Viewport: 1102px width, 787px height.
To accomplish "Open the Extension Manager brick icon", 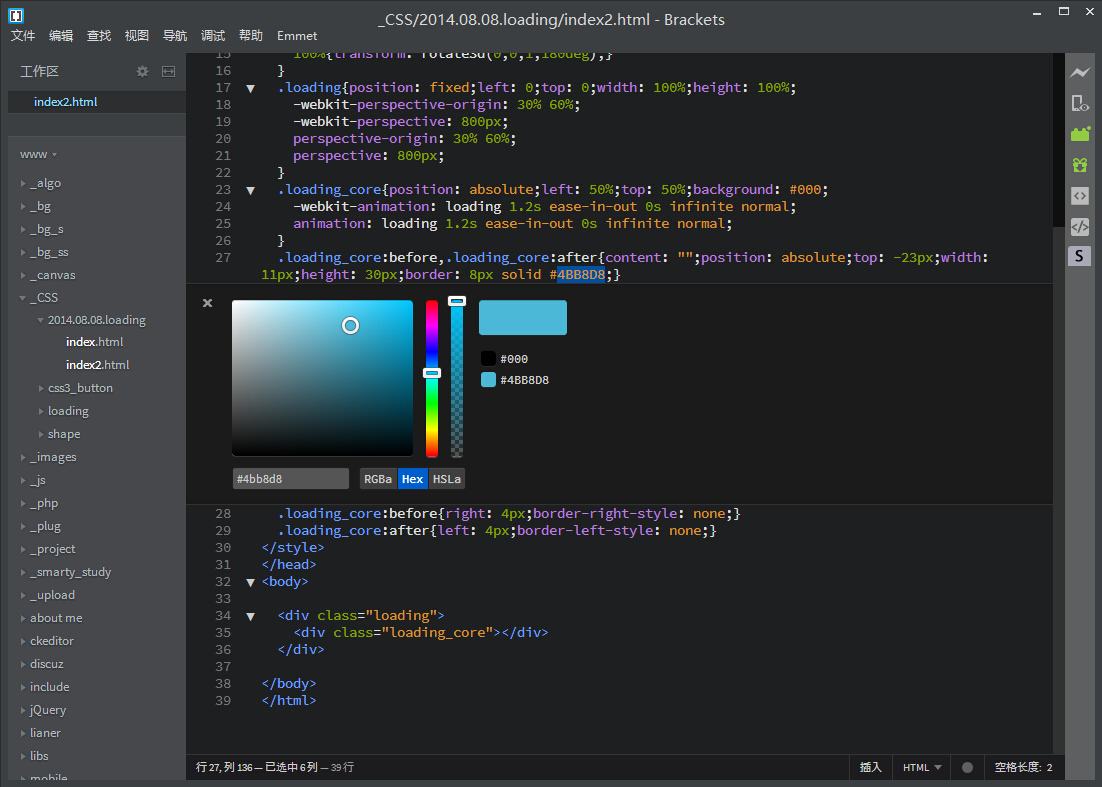I will coord(1079,134).
